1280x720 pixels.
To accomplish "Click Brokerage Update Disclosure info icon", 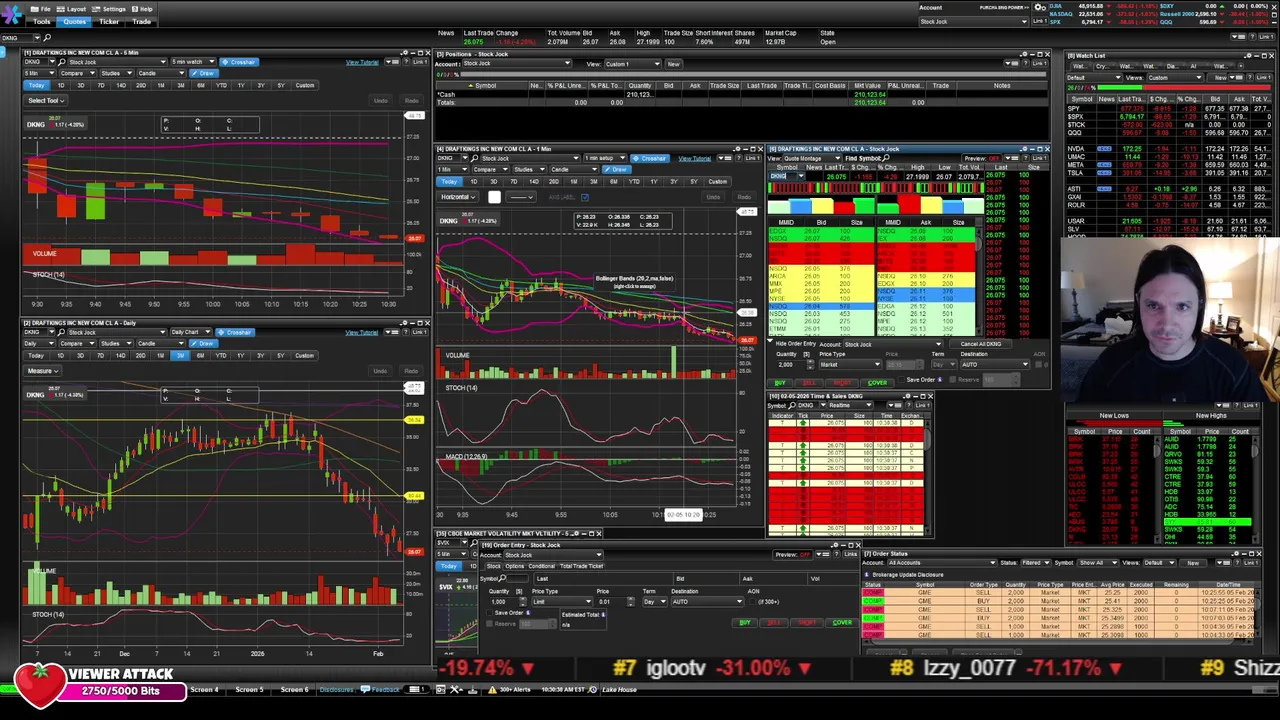I will click(867, 575).
